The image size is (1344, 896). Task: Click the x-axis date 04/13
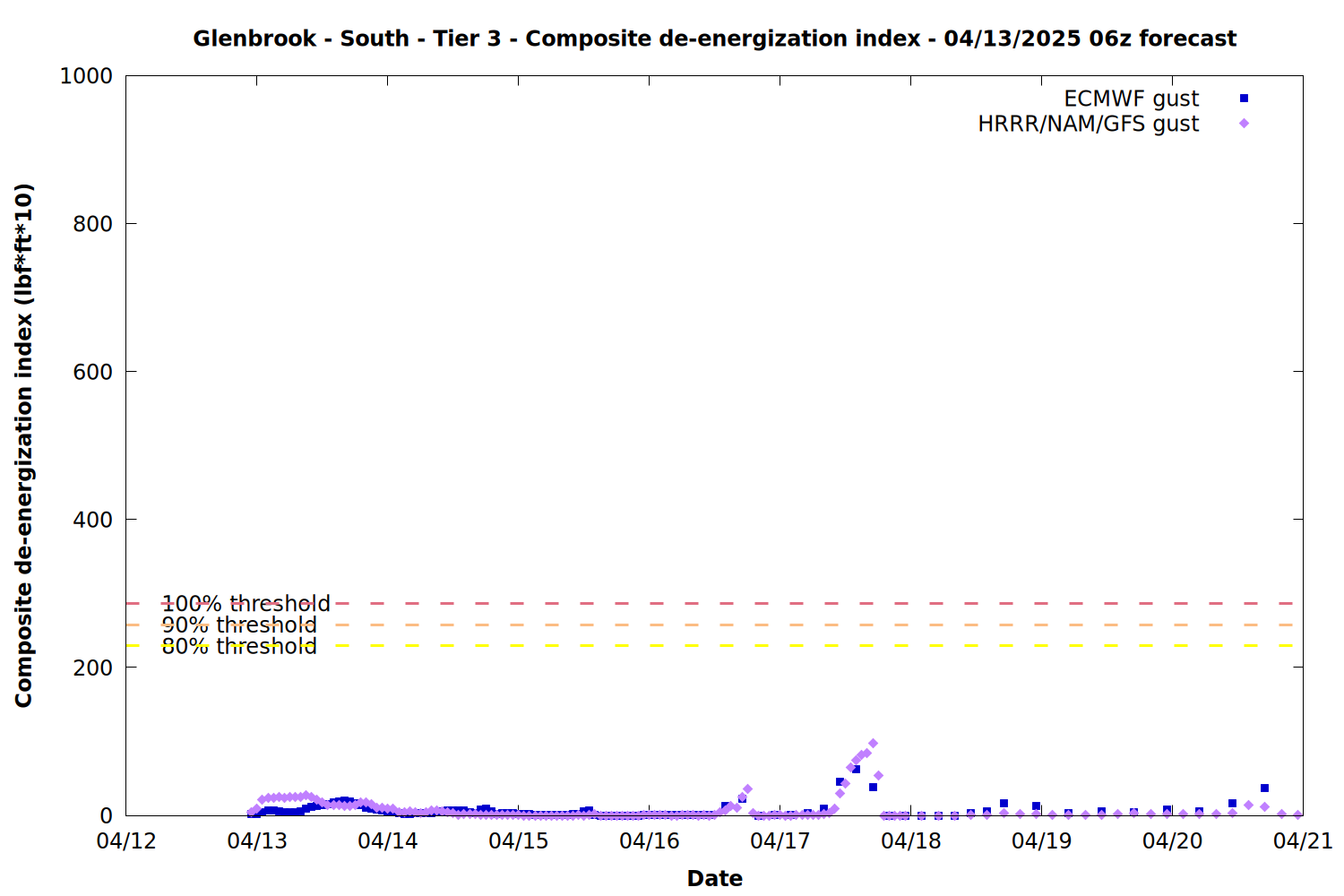pyautogui.click(x=257, y=840)
